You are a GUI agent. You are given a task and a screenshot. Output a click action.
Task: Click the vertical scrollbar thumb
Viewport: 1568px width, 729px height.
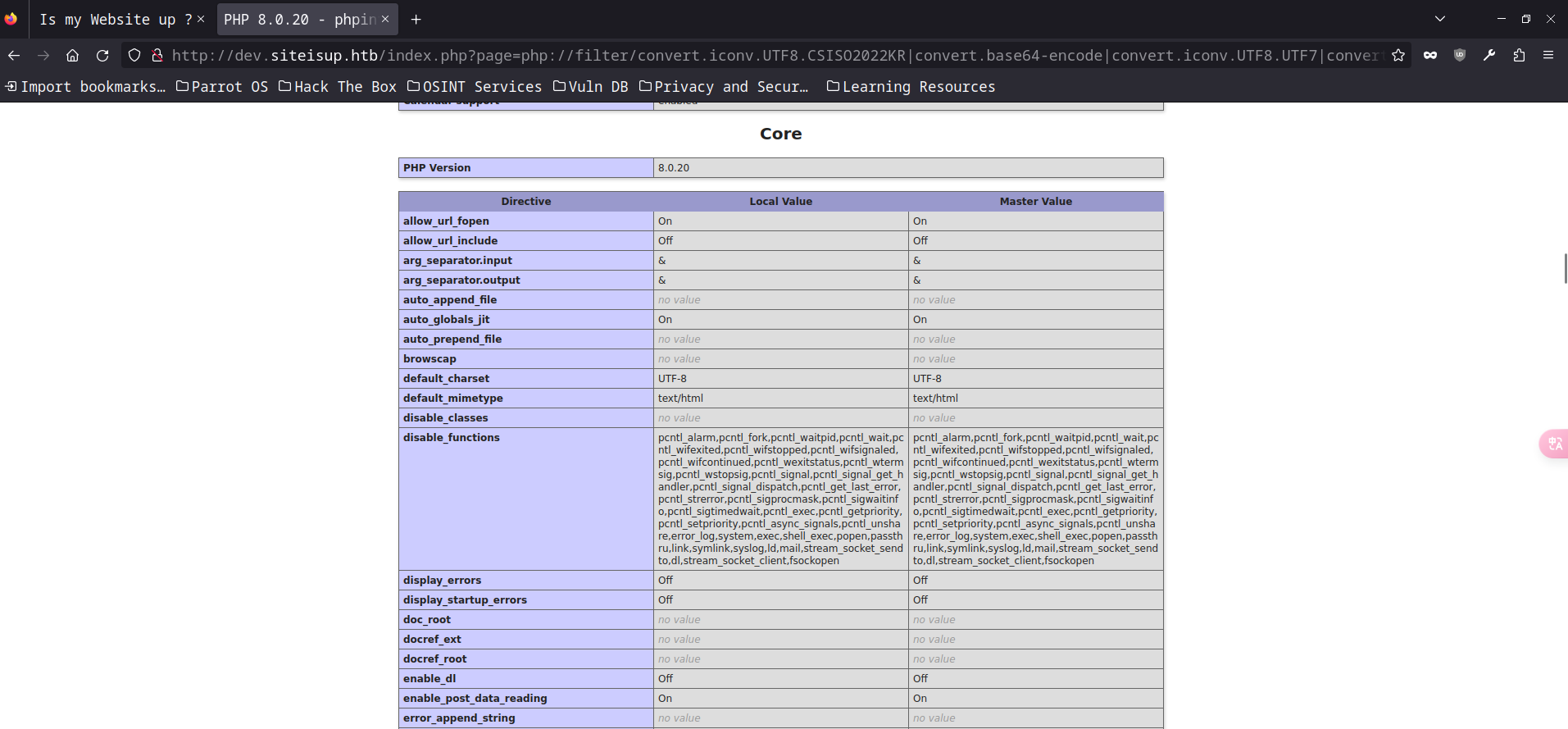pos(1565,268)
